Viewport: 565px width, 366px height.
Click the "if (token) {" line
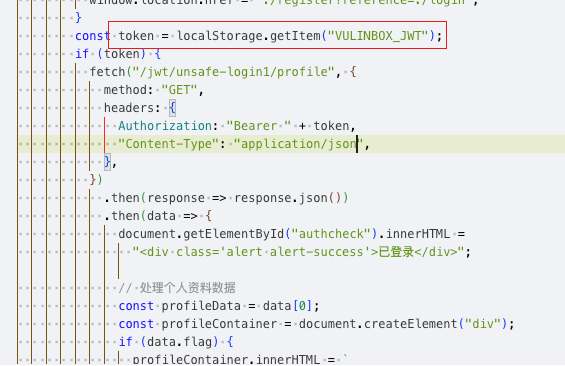click(118, 54)
